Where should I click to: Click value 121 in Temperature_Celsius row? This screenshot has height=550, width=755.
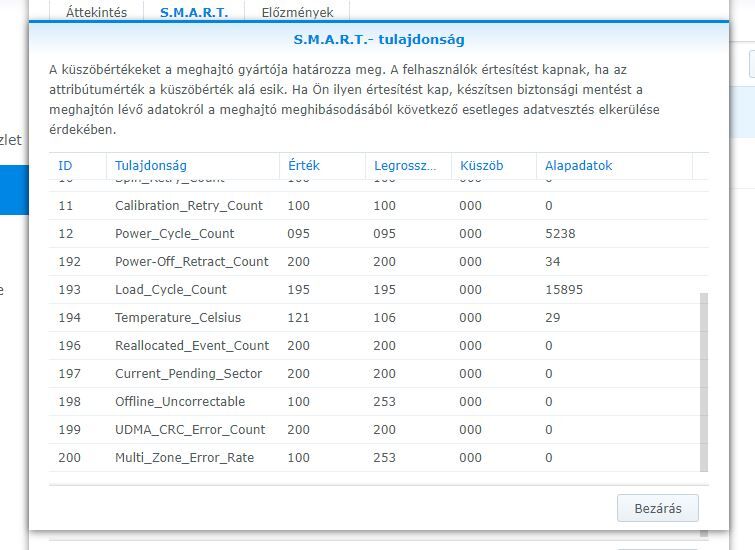coord(299,317)
